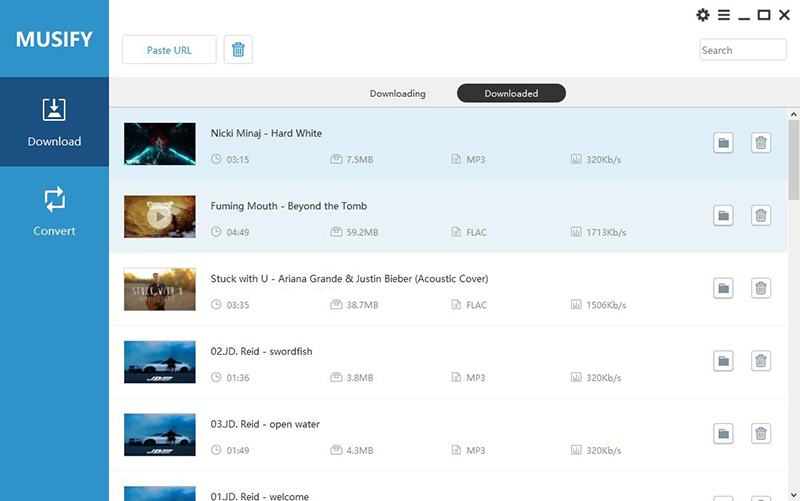800x501 pixels.
Task: Delete Nicki Minaj - Hard White track
Action: pyautogui.click(x=761, y=143)
